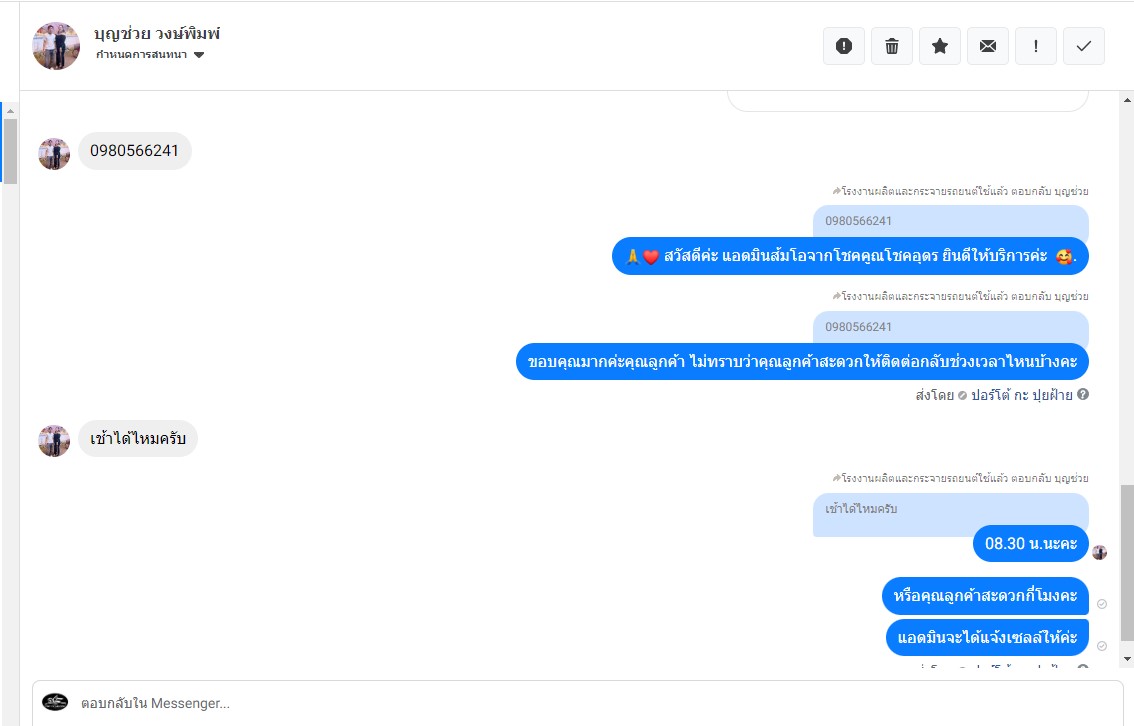Mark as unread with envelope icon
Screen dimensions: 1134x726
[988, 46]
